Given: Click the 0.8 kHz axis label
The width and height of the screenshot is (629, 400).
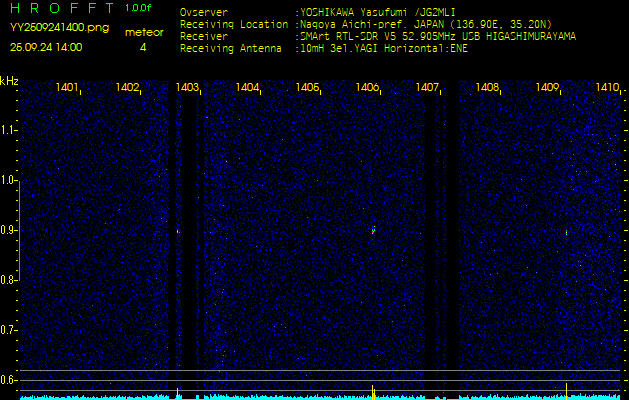Looking at the screenshot, I should [7, 280].
